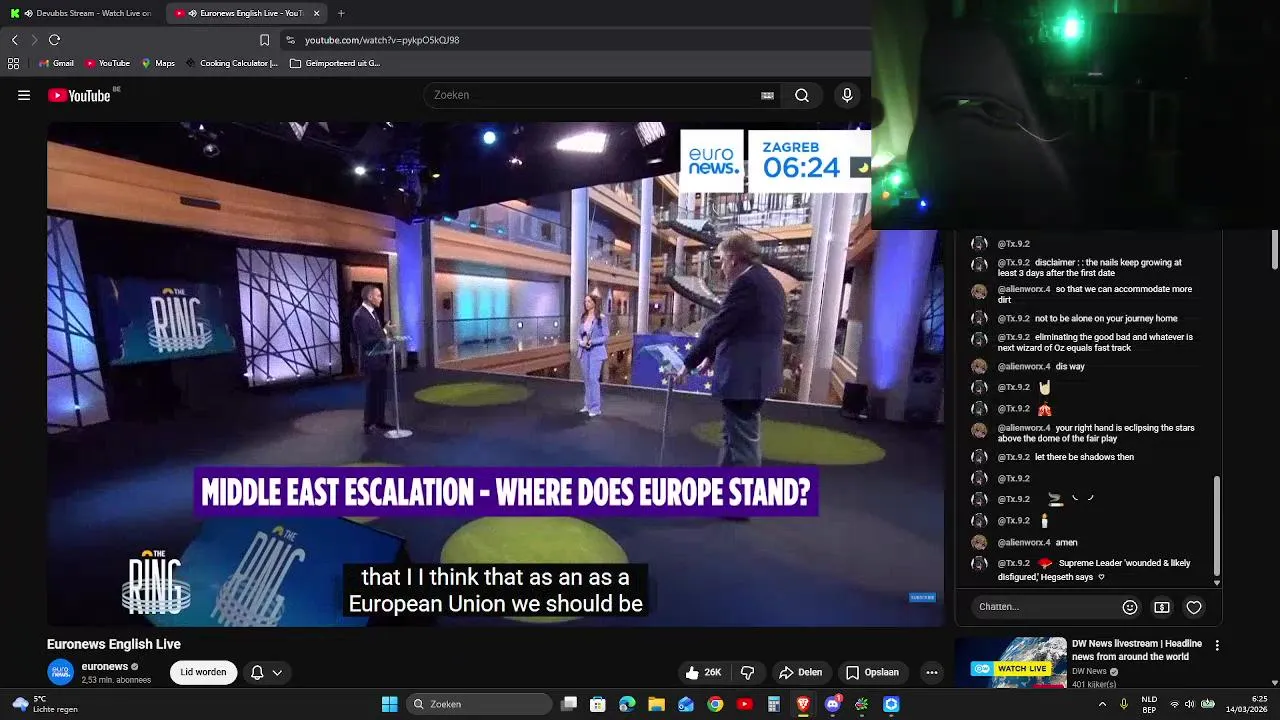
Task: Send a heart reaction in chat
Action: click(x=1194, y=607)
